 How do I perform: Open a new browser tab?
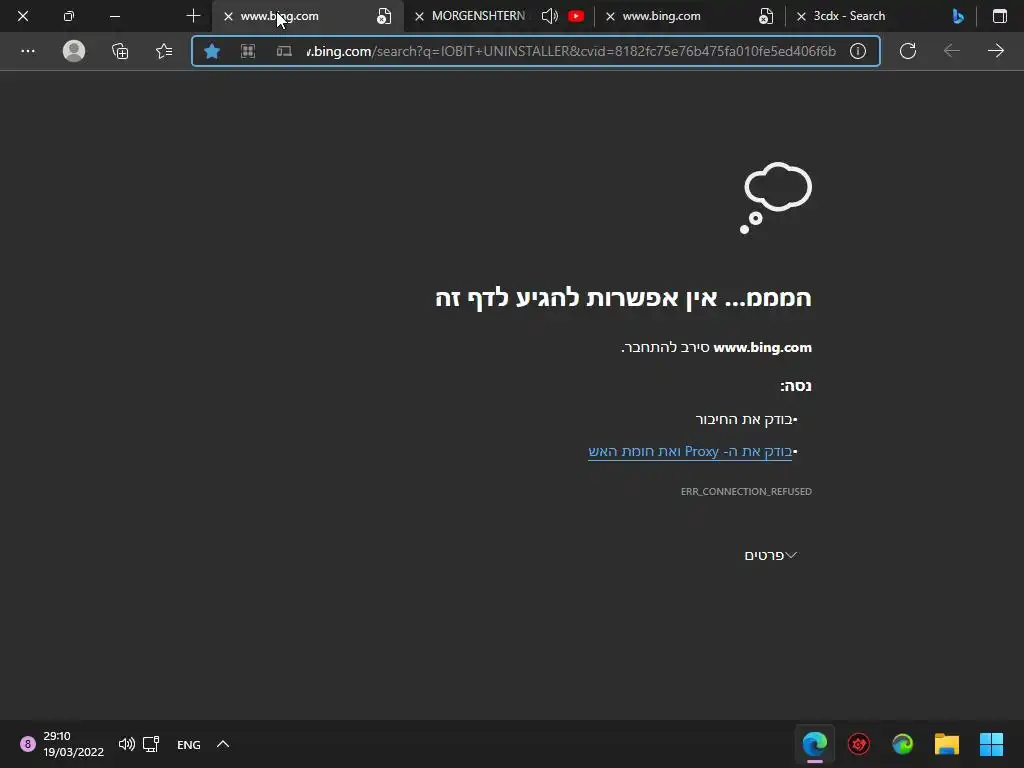193,16
